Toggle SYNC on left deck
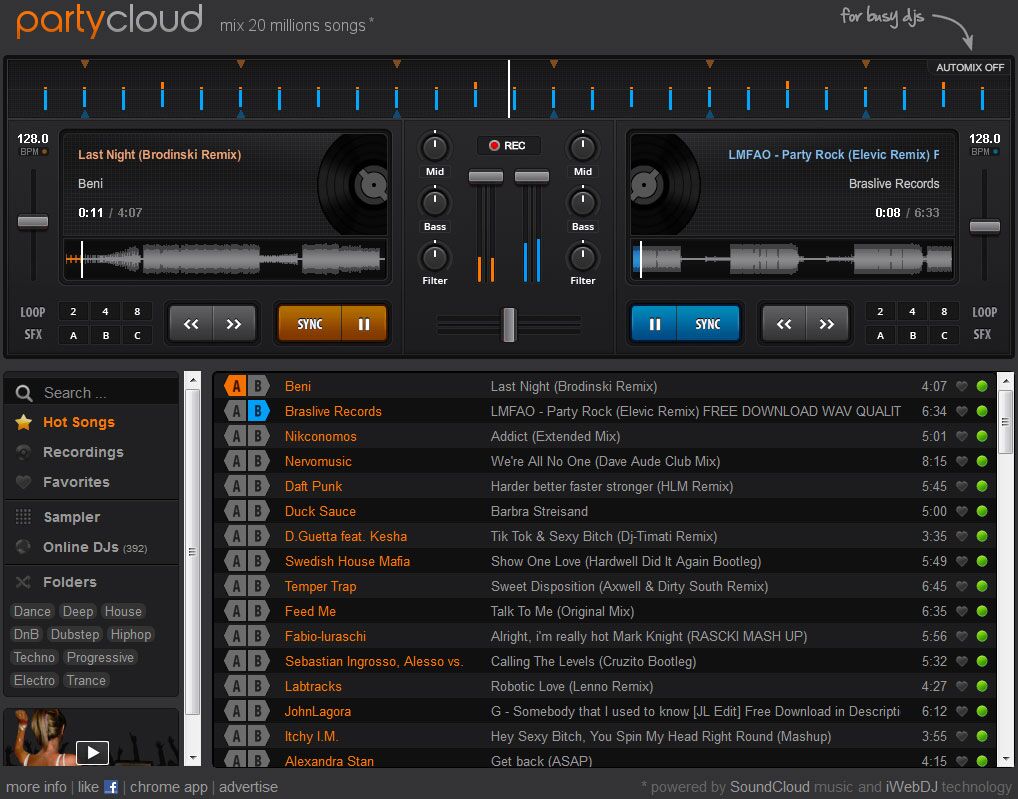The image size is (1018, 799). [x=310, y=324]
